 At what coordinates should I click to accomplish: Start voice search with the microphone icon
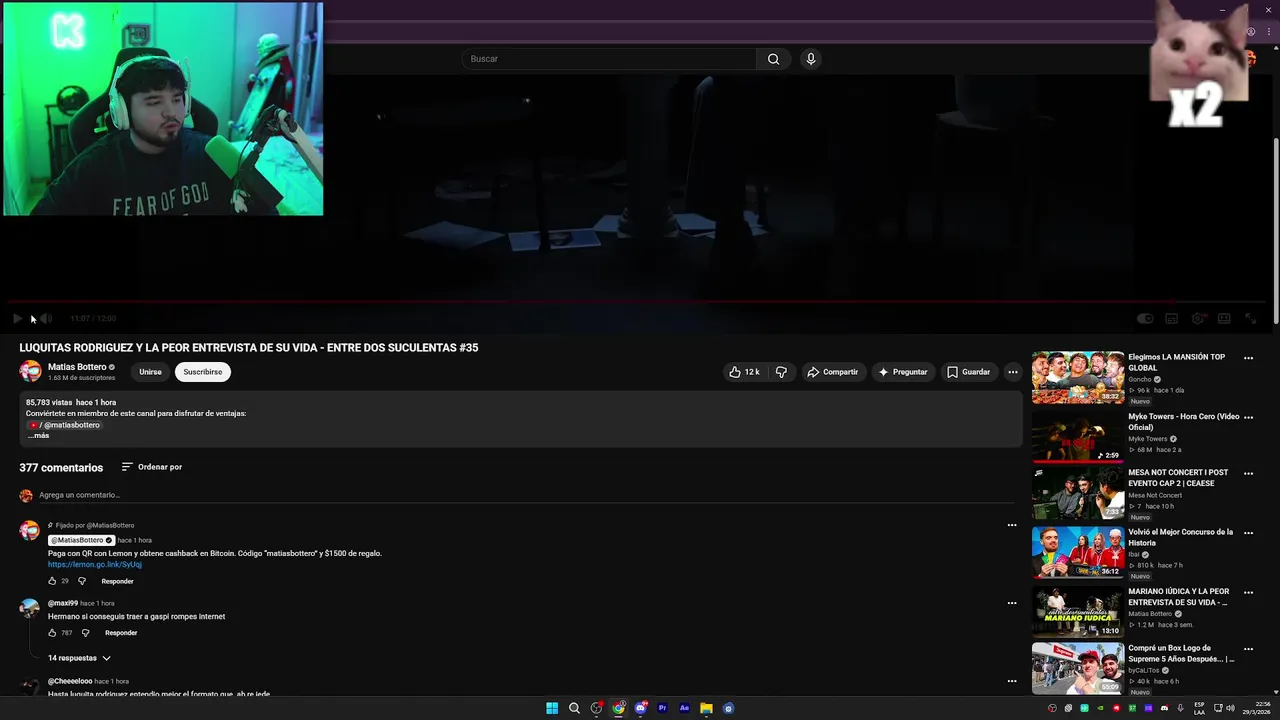pos(811,59)
